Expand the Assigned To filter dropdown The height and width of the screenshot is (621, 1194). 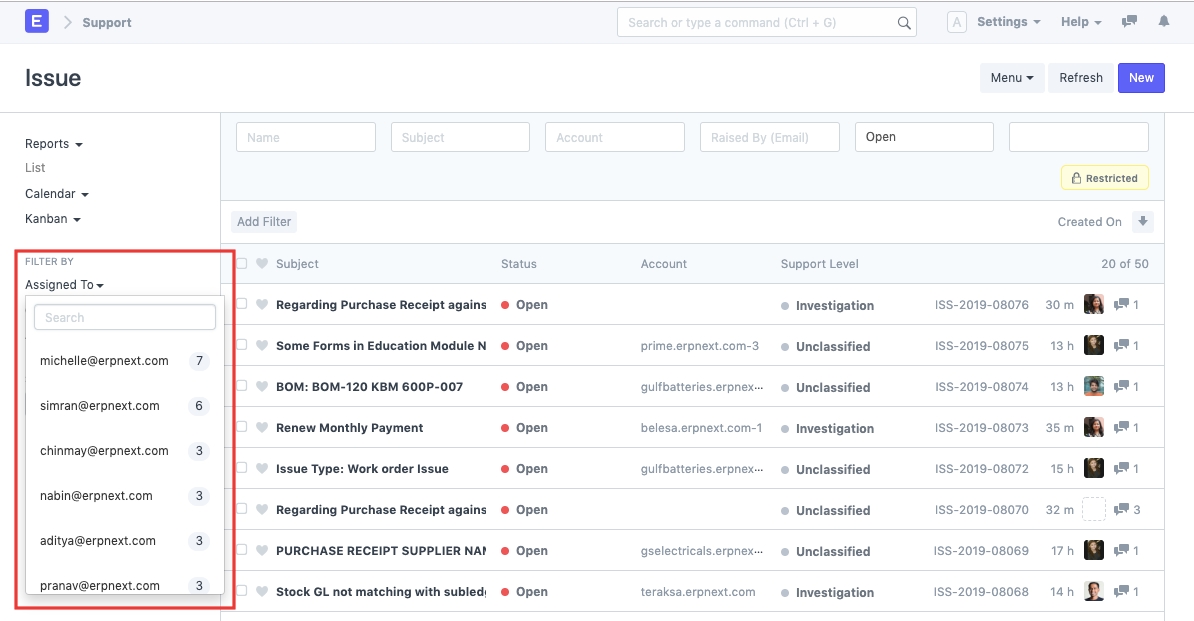64,285
